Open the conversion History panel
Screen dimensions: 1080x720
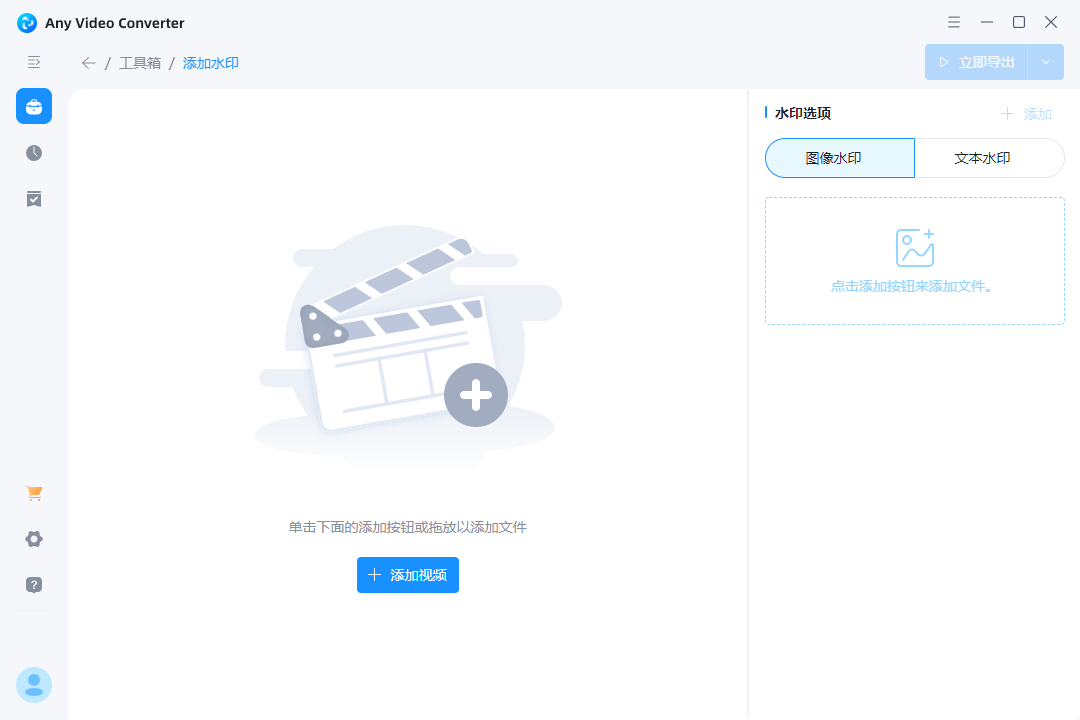[x=33, y=152]
